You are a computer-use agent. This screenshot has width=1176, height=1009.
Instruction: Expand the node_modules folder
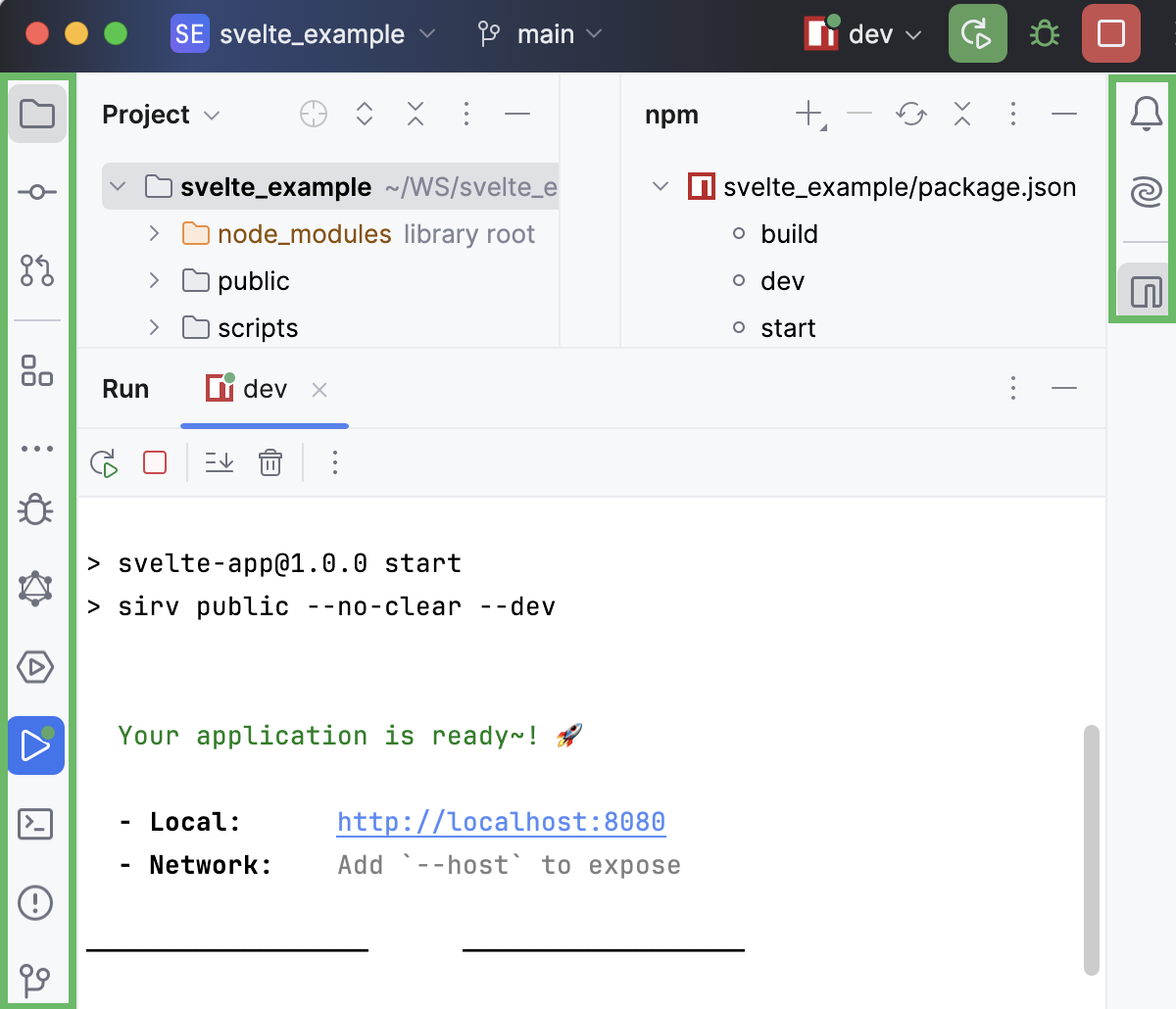154,234
